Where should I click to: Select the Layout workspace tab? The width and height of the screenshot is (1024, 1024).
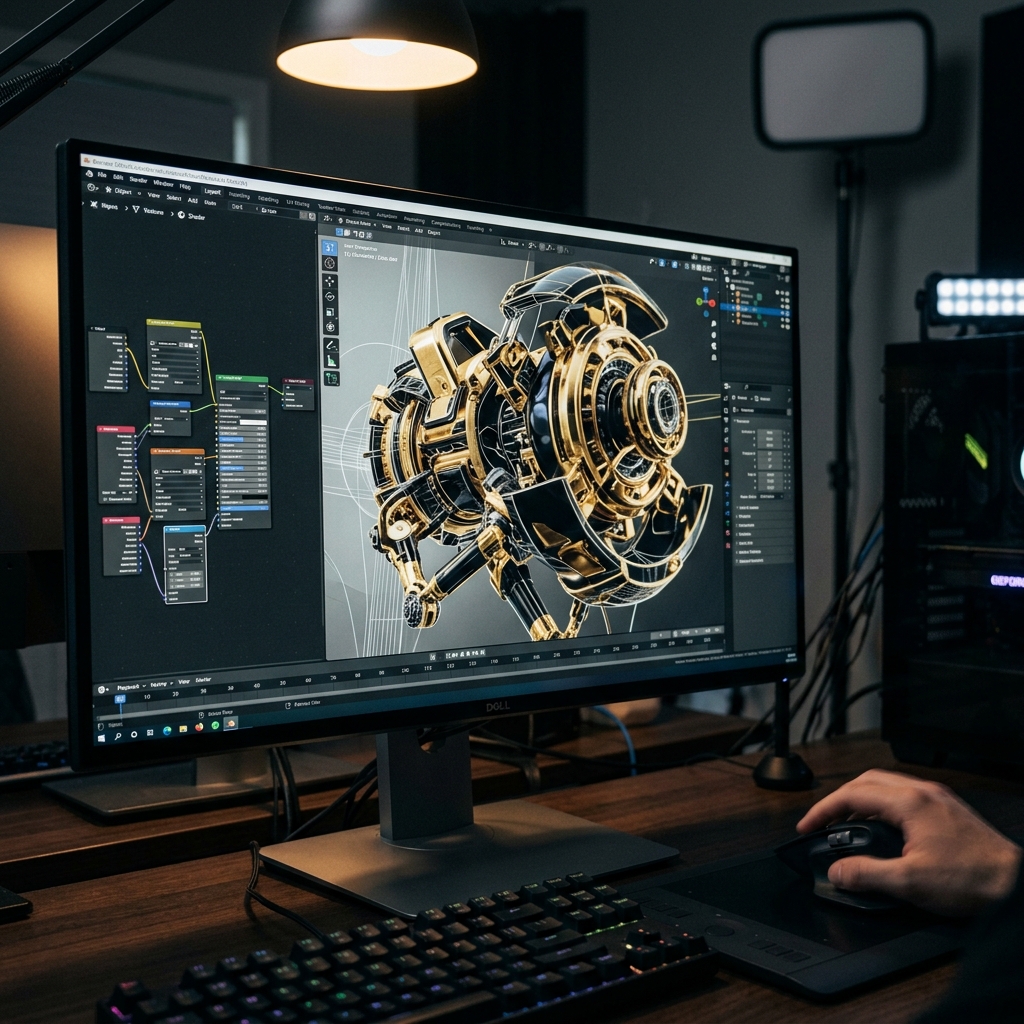coord(212,191)
